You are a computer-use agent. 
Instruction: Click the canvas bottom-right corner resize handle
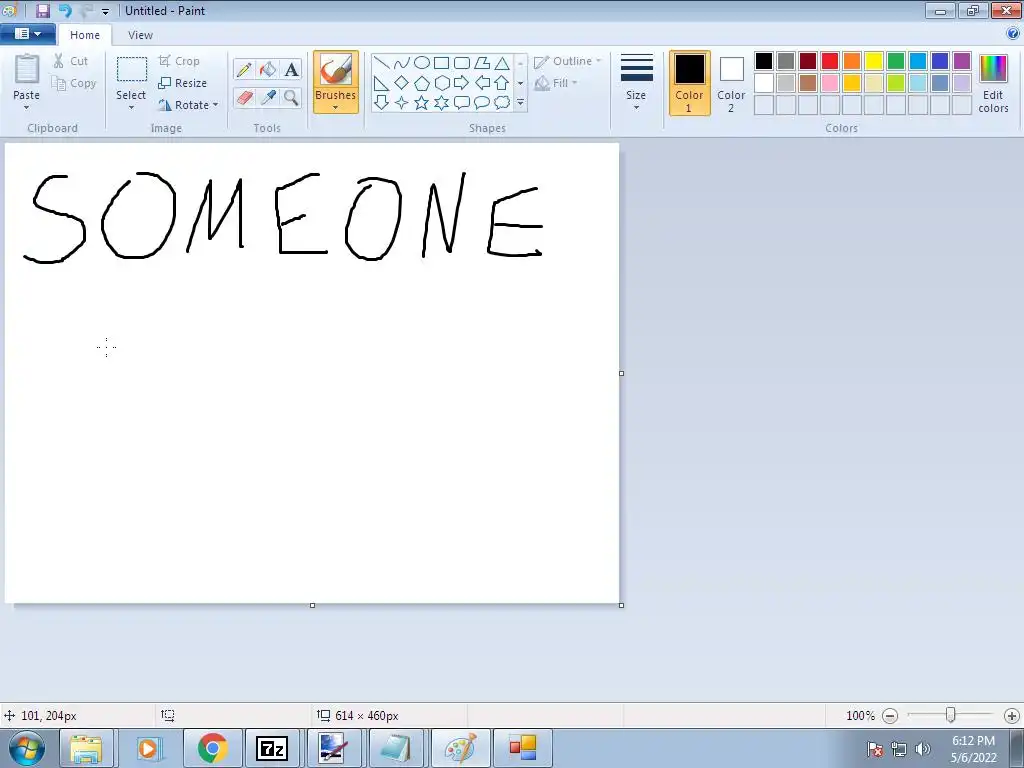coord(621,605)
